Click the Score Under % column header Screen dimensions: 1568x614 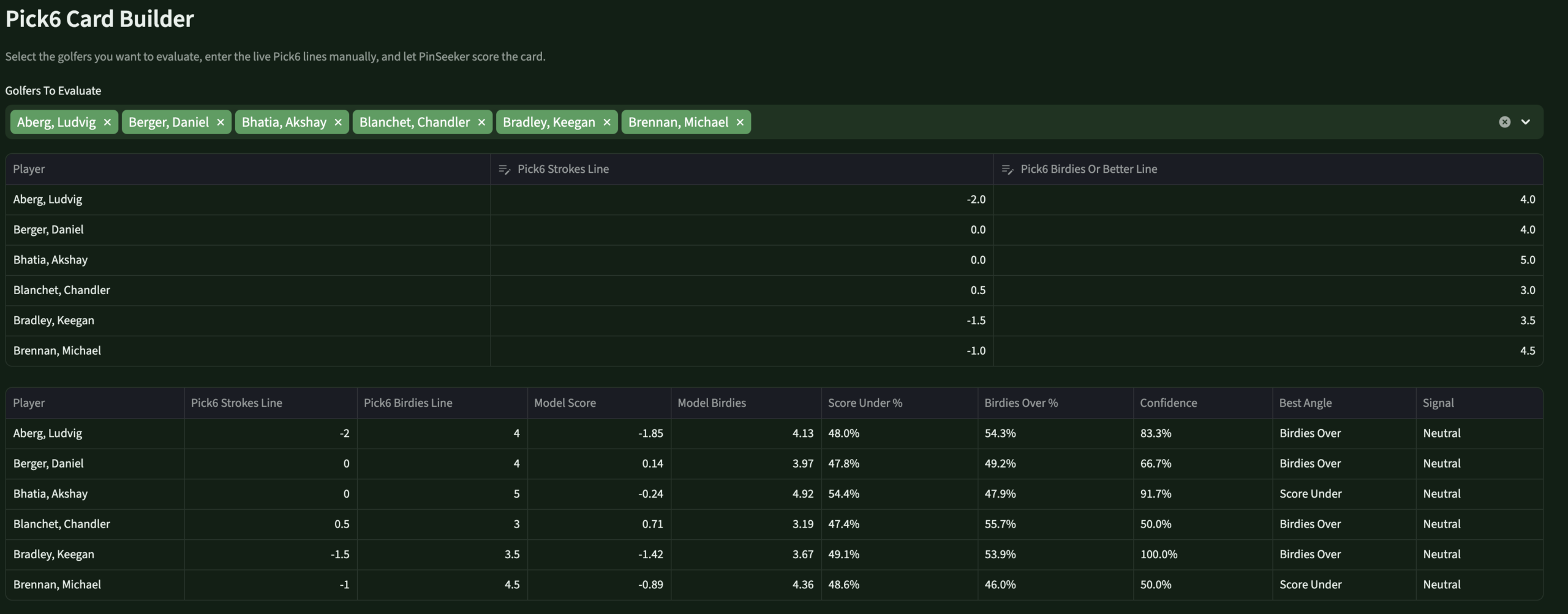[865, 403]
